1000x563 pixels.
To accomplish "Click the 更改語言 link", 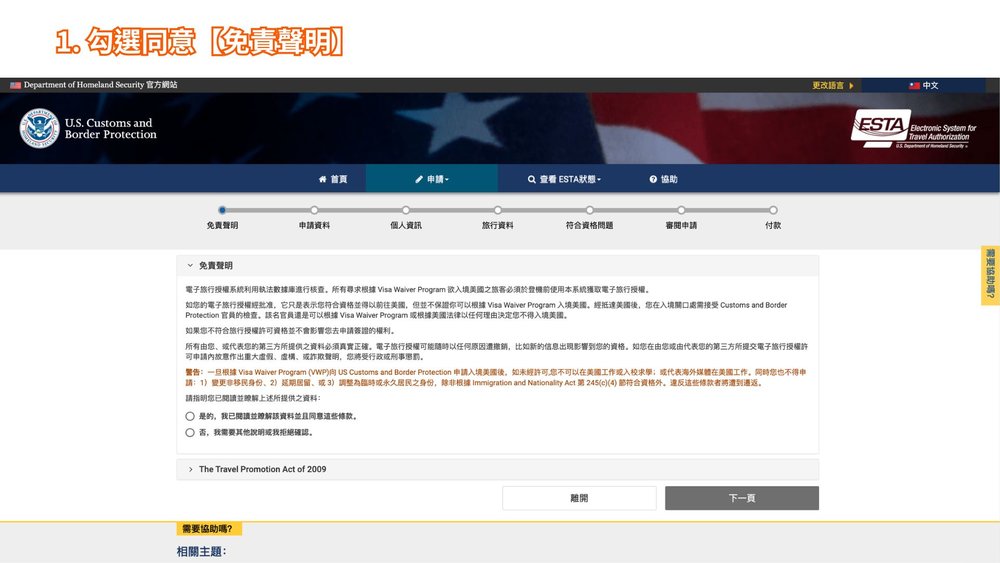I will pos(828,85).
